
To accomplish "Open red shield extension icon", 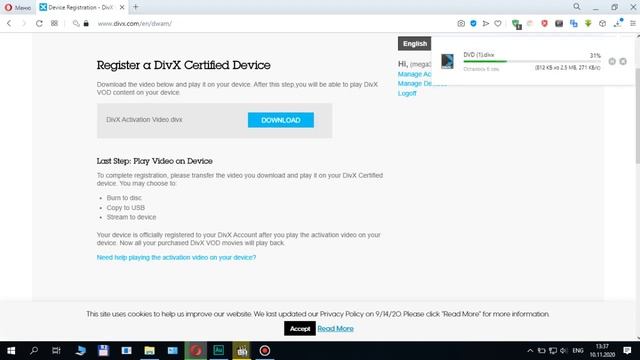I will click(x=544, y=24).
